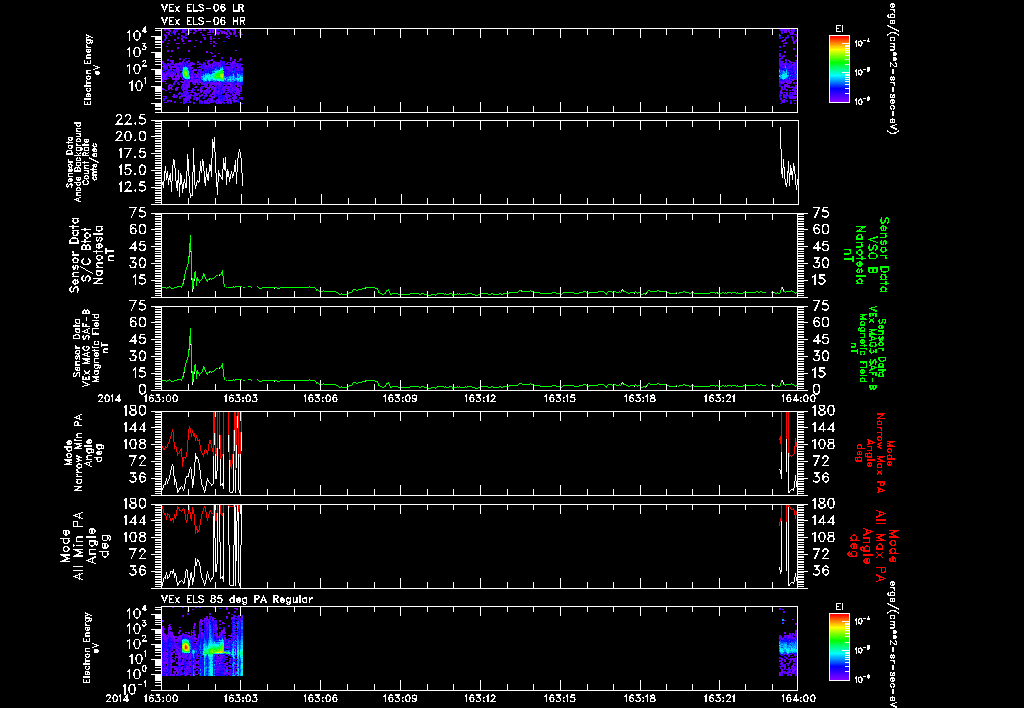This screenshot has height=708, width=1024.
Task: Click the "El" label above the lower color bar
Action: [839, 607]
